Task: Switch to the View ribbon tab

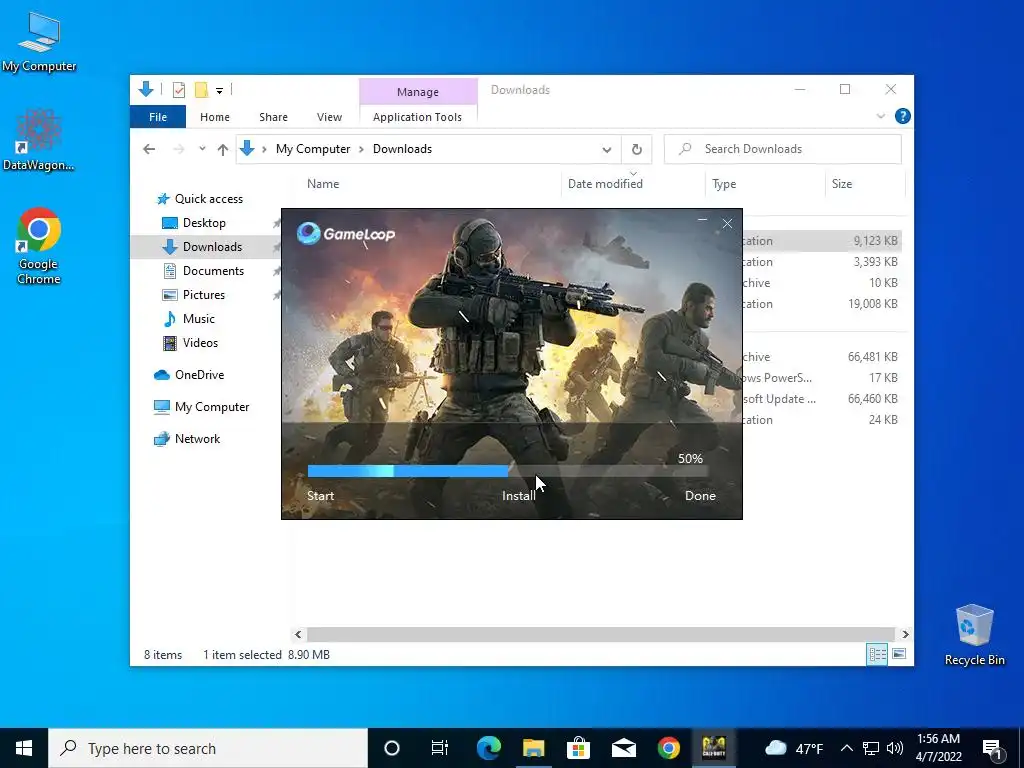Action: click(x=329, y=117)
